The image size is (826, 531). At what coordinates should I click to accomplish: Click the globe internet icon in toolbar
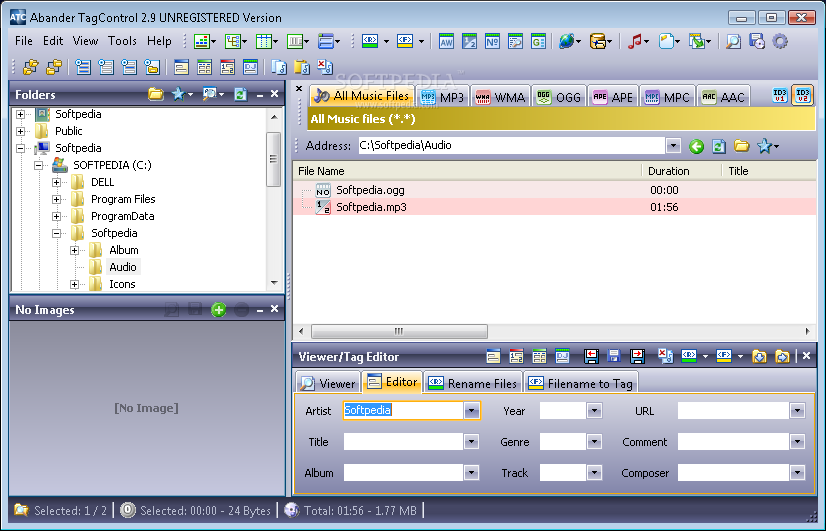[566, 41]
